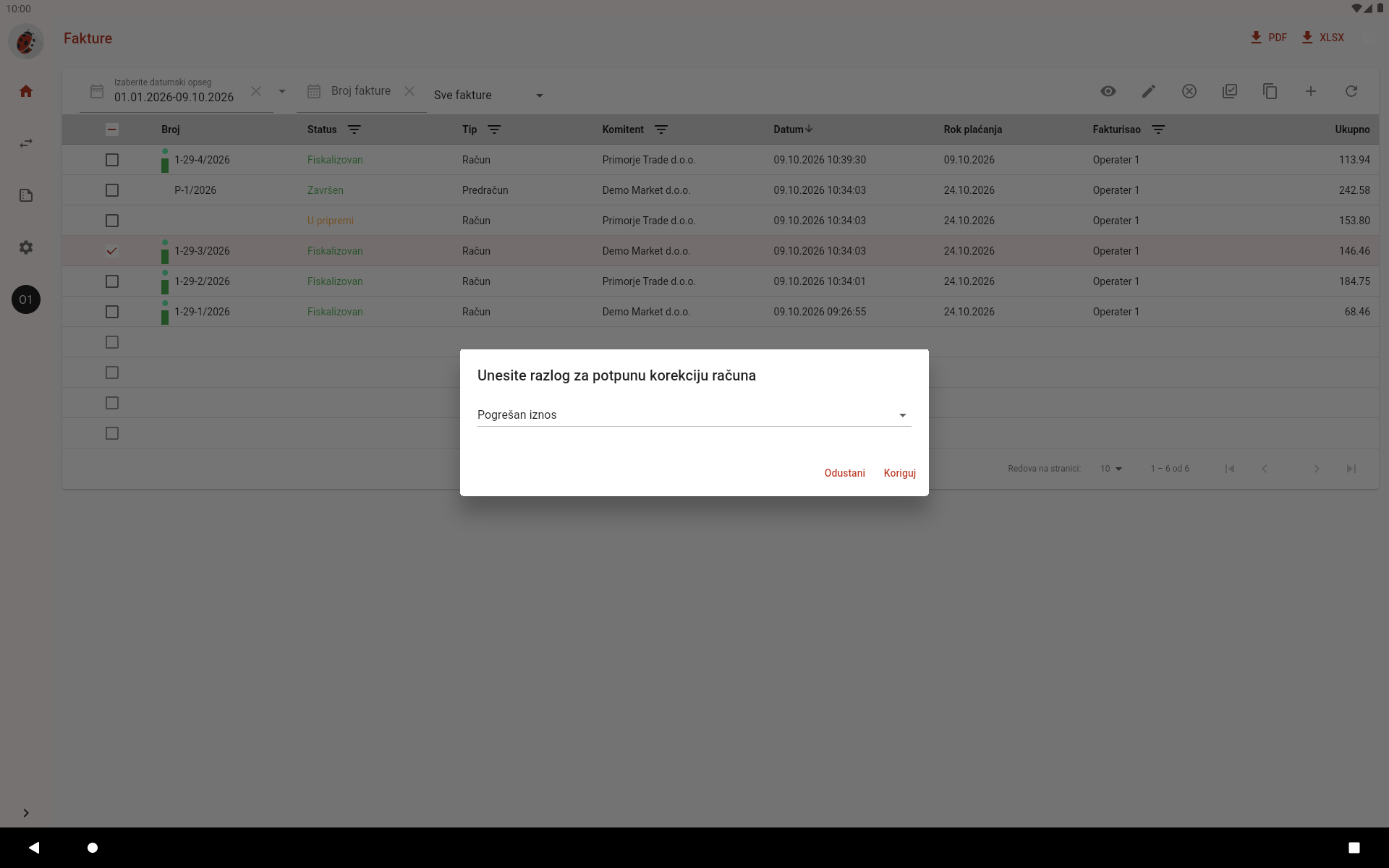Tap the Android home circle button

tap(93, 847)
